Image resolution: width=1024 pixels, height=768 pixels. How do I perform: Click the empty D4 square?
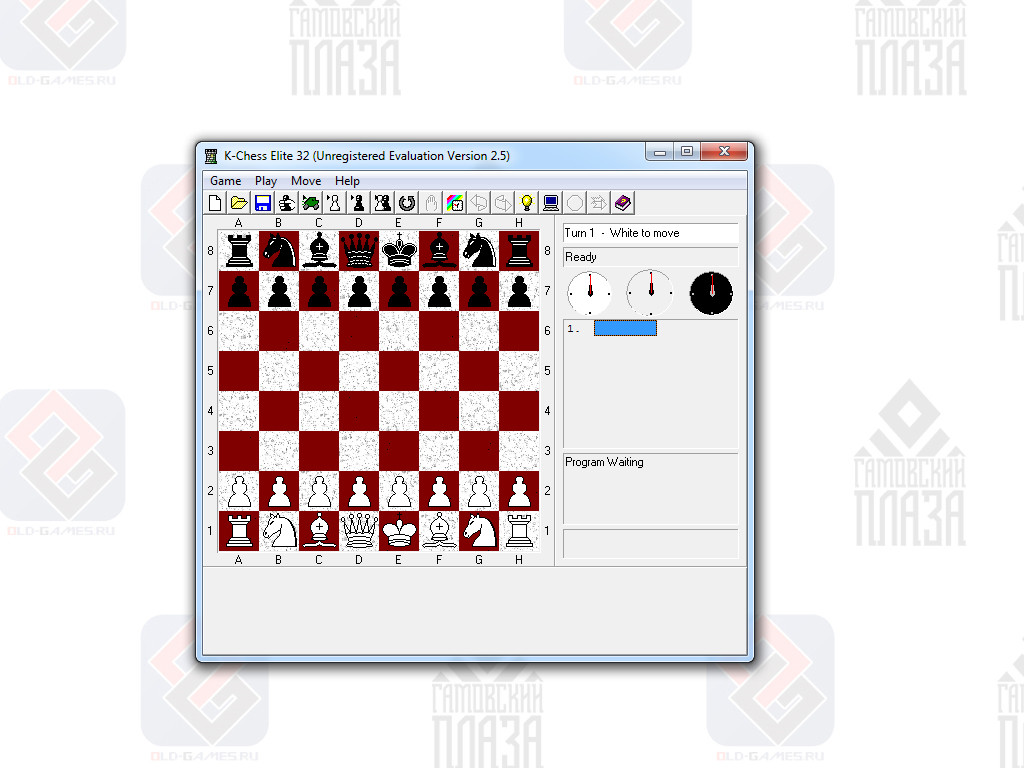click(359, 411)
